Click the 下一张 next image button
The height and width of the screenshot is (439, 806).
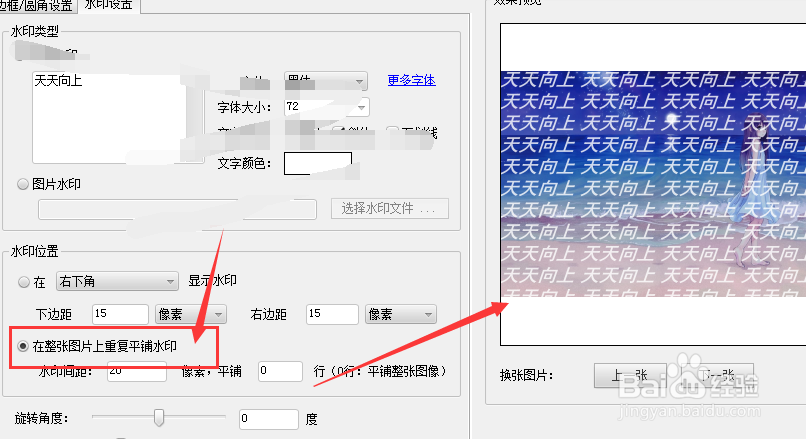[718, 375]
